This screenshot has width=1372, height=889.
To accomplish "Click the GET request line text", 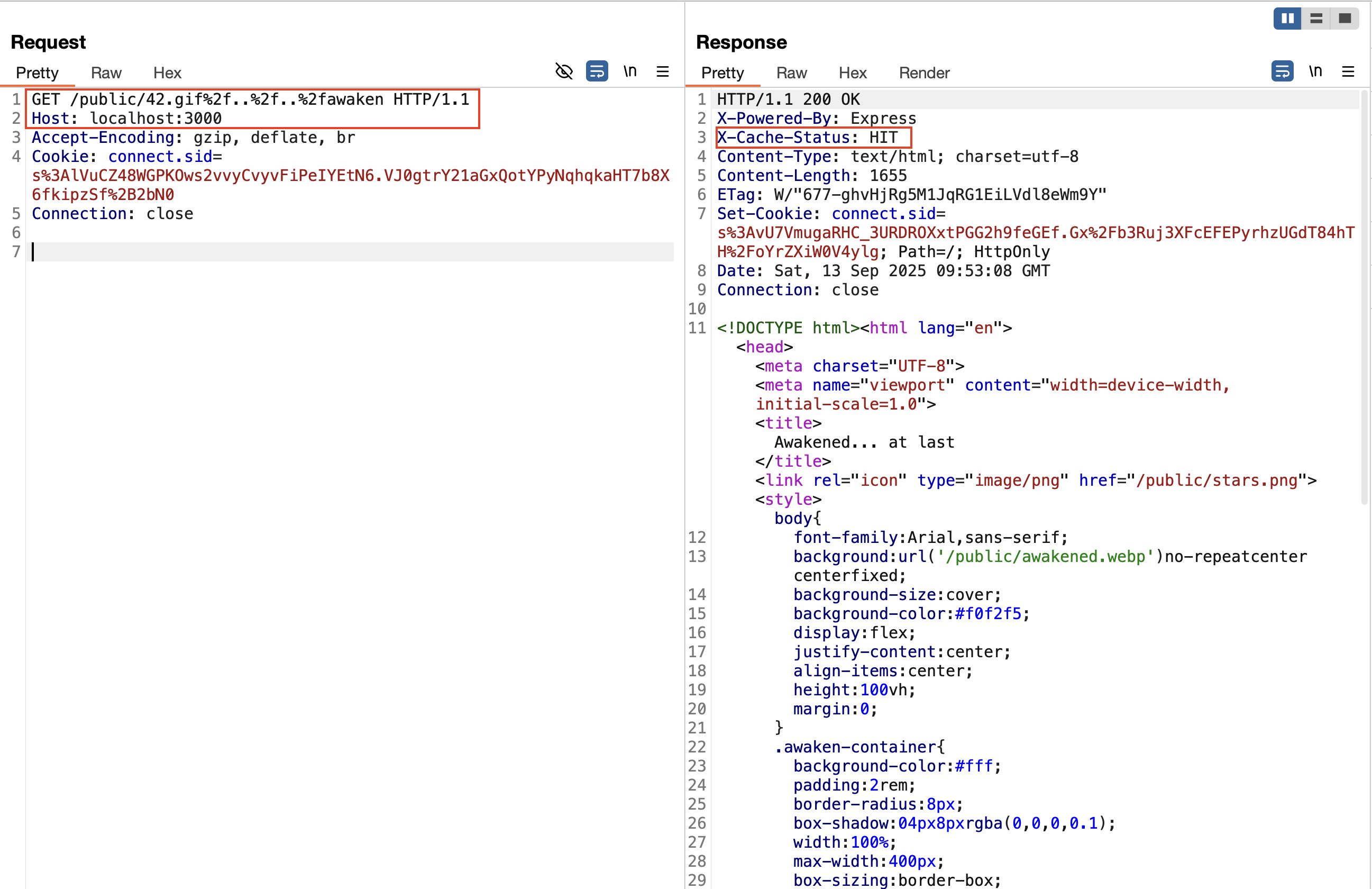I will pos(250,99).
